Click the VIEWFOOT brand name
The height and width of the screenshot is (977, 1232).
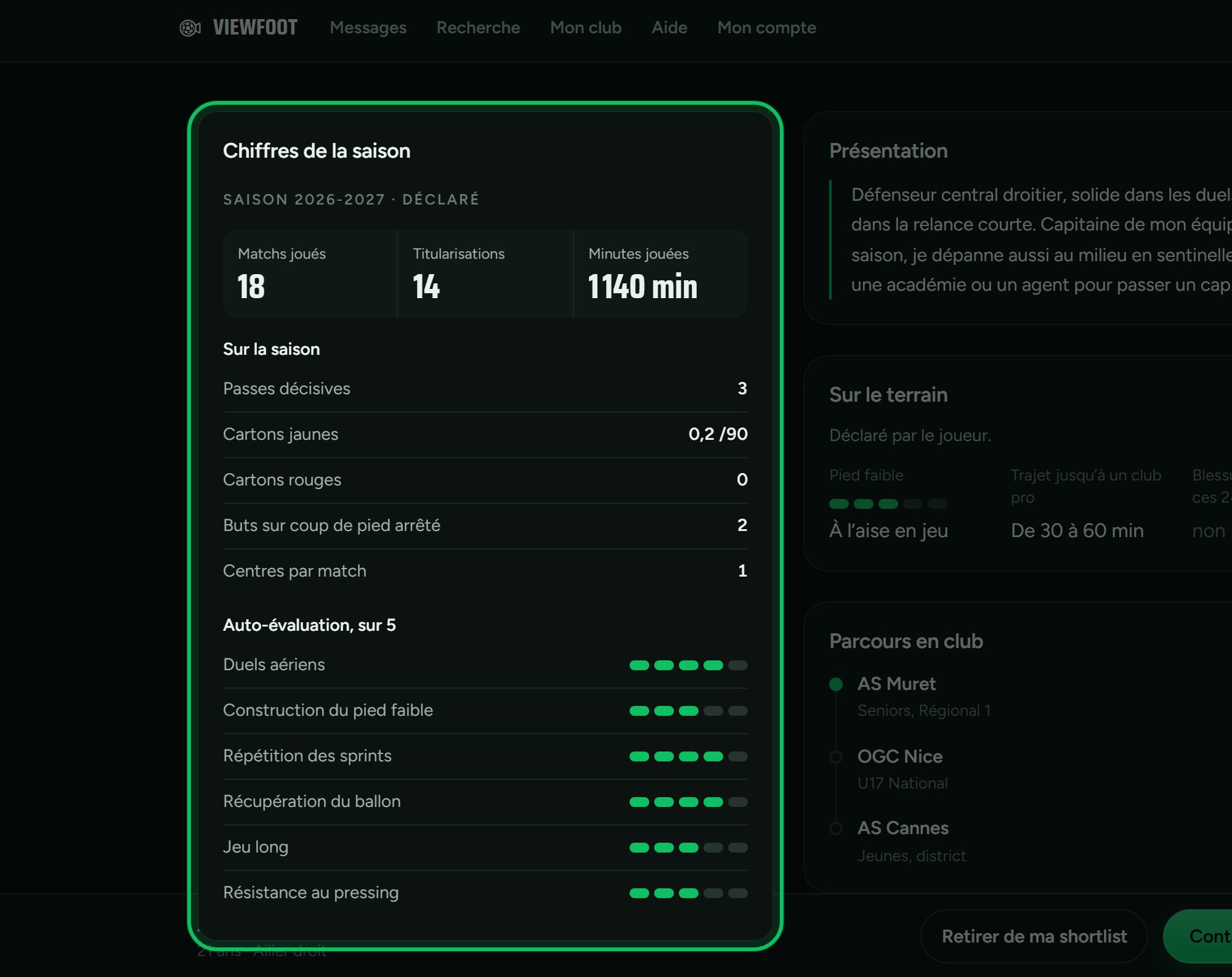pos(255,28)
